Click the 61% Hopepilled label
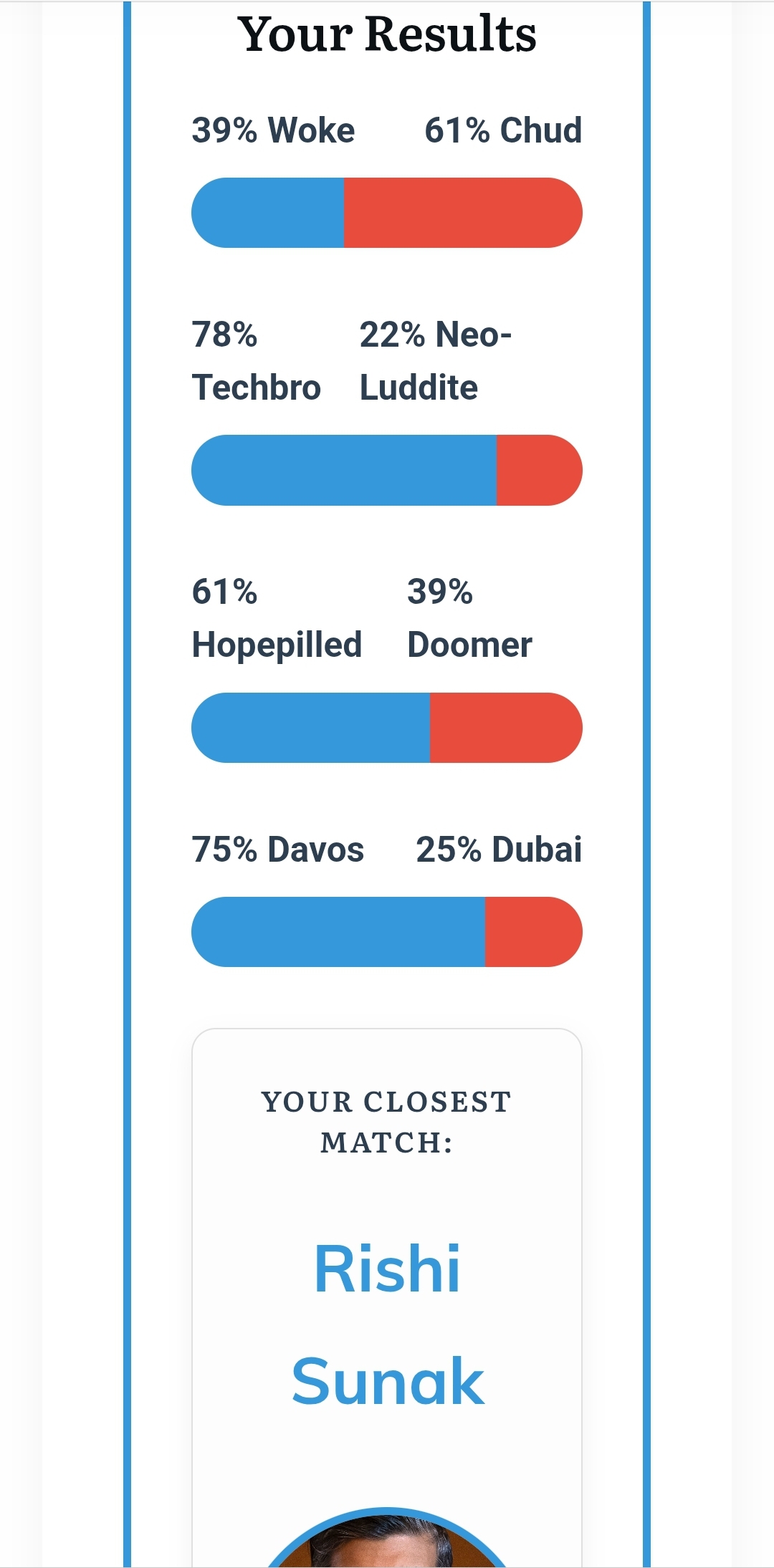 tap(277, 619)
